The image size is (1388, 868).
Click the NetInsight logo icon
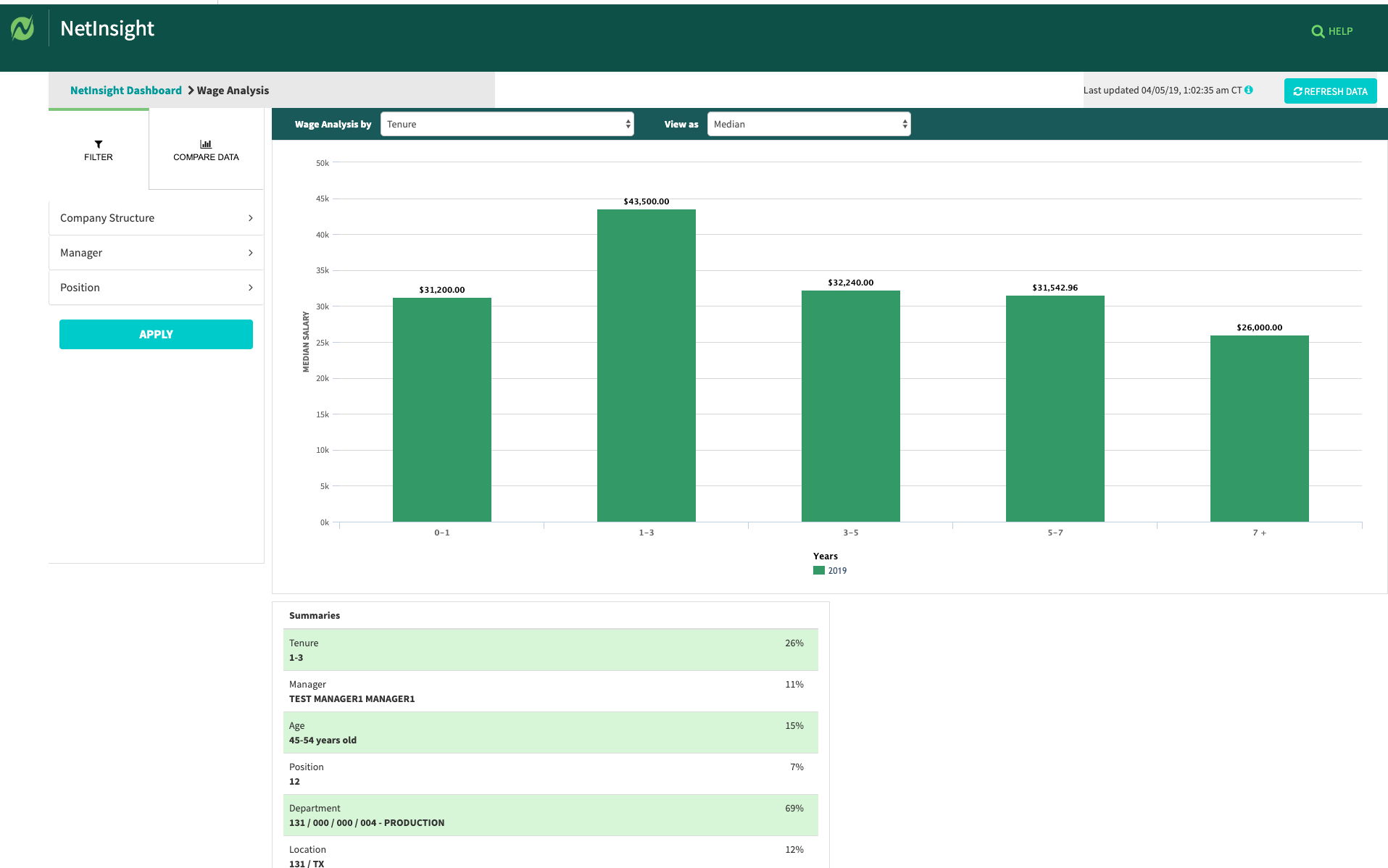click(22, 29)
